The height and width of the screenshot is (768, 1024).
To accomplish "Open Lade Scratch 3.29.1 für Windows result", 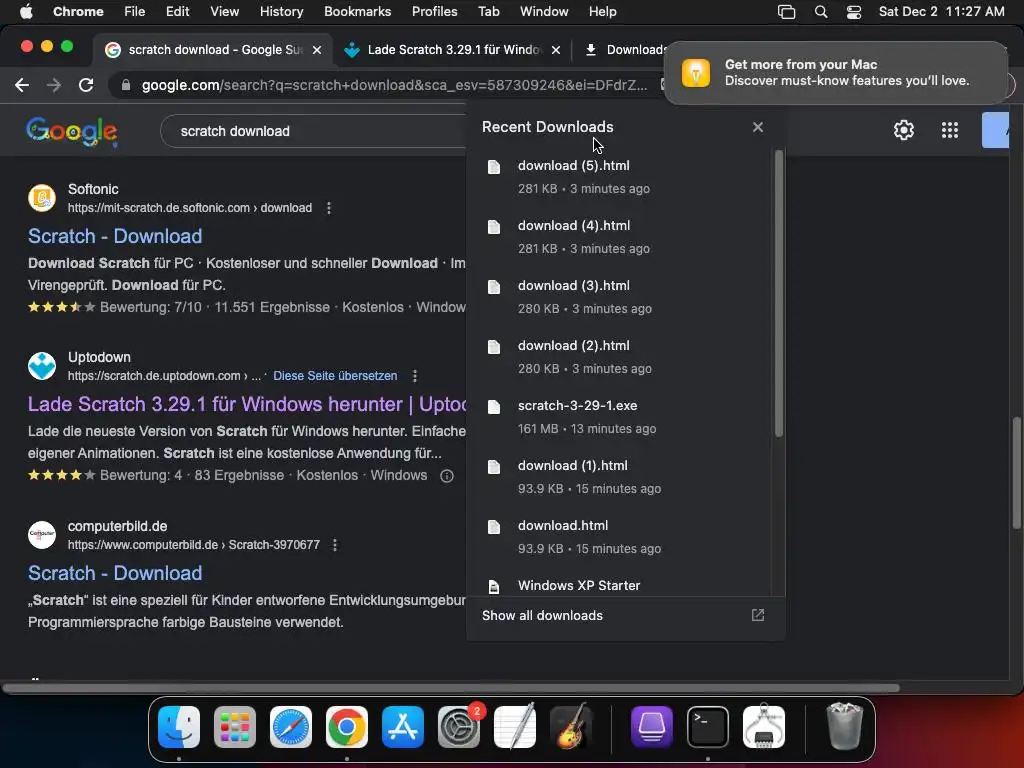I will (247, 404).
